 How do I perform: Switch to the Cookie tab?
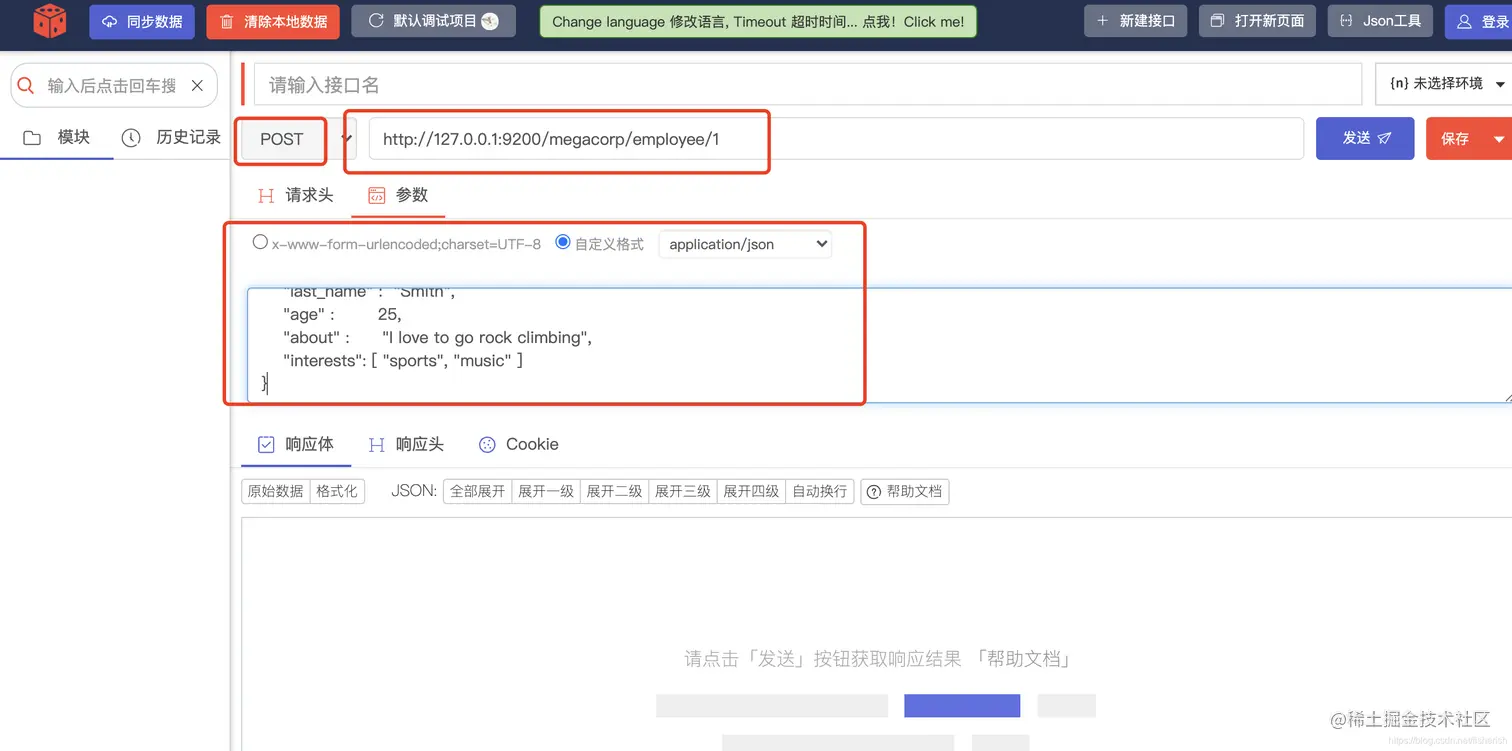[x=519, y=445]
